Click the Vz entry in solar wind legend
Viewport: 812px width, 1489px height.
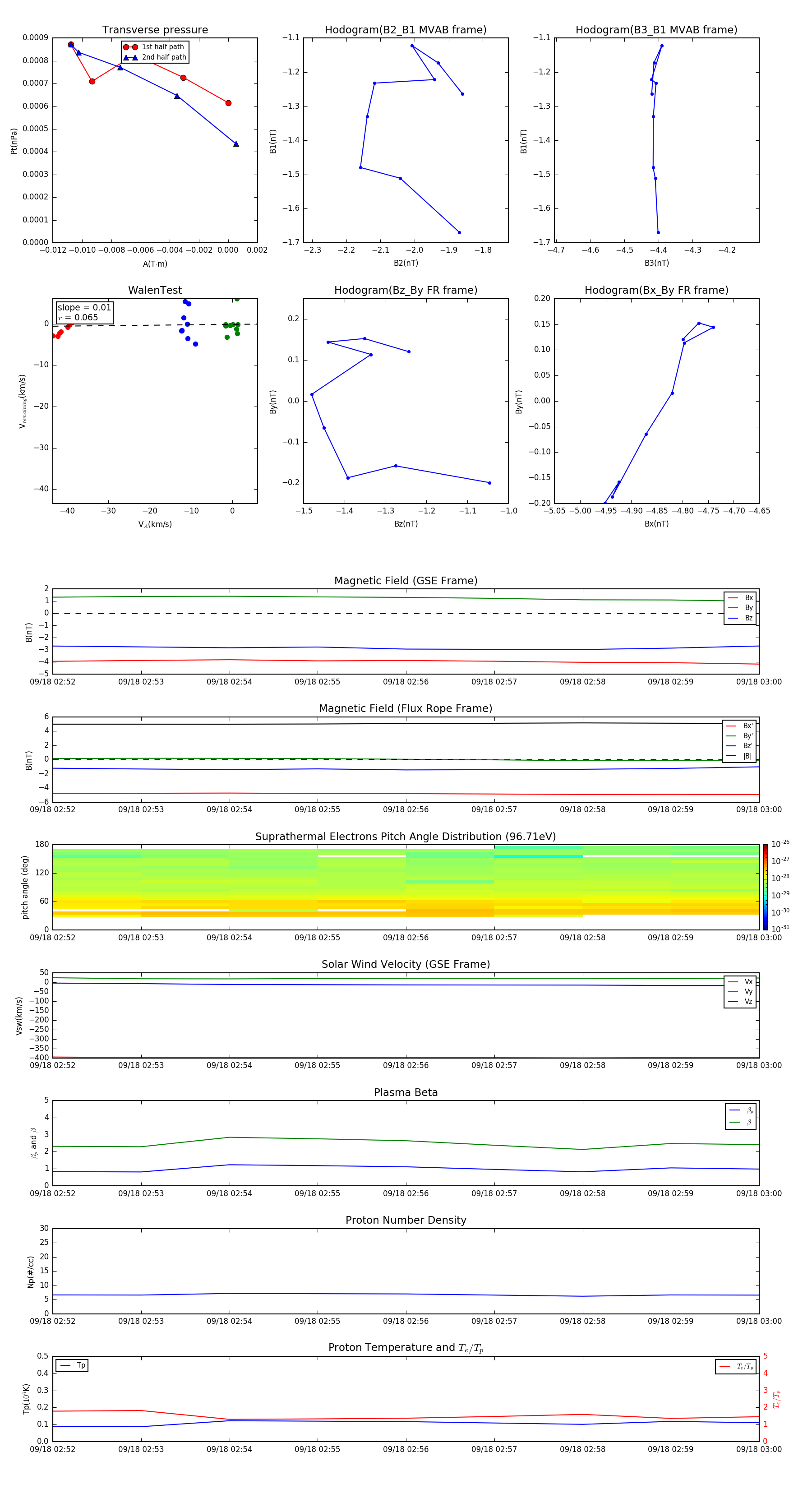click(x=740, y=1002)
